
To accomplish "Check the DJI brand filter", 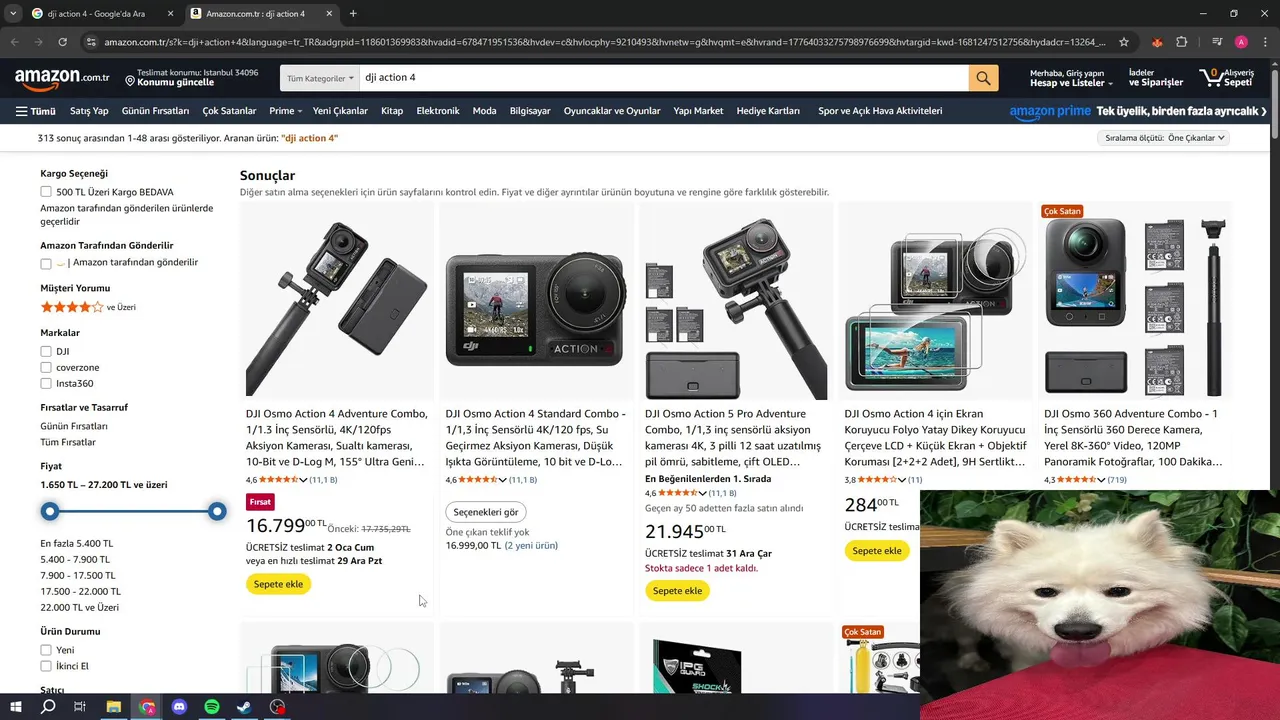I will (46, 352).
